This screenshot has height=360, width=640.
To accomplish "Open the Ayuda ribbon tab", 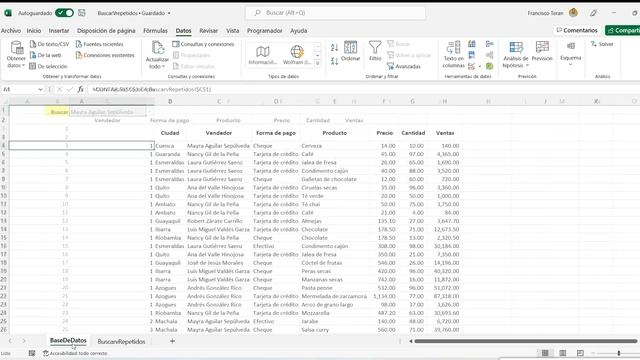I will tap(299, 31).
